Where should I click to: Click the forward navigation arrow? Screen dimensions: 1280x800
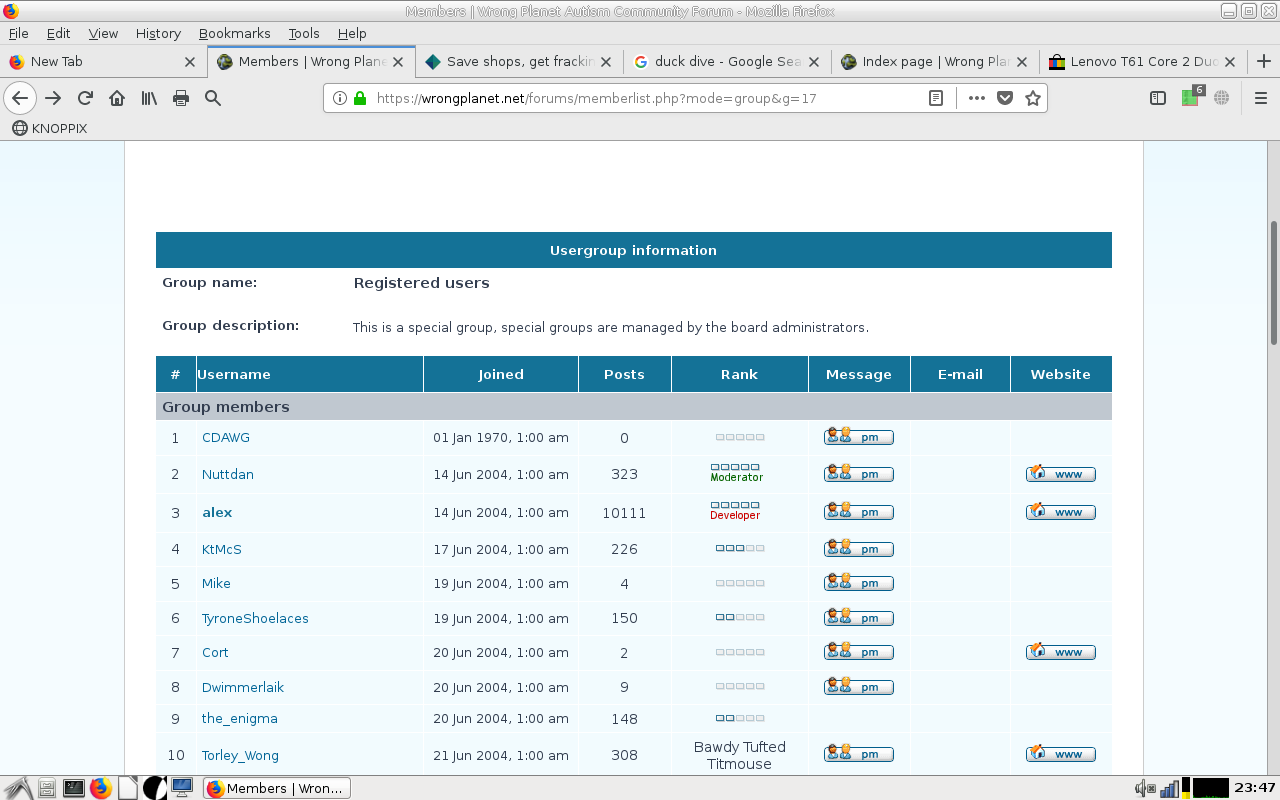click(53, 98)
